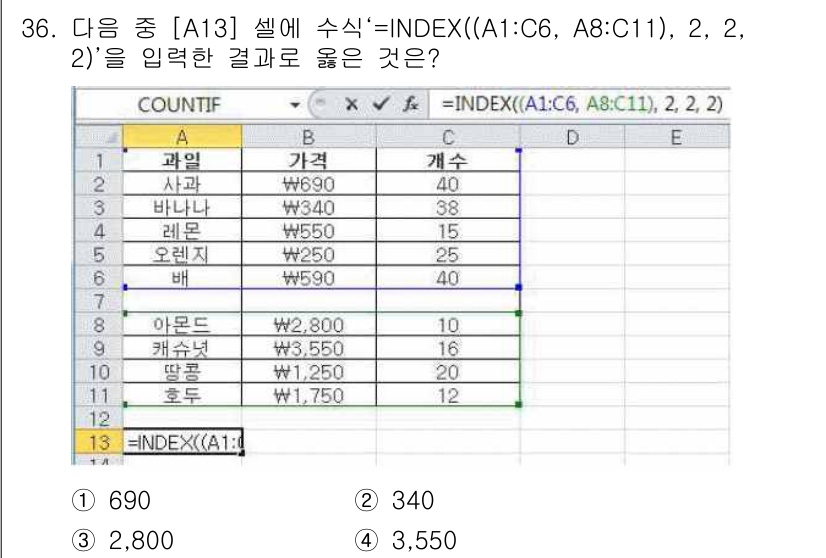This screenshot has height=558, width=826.
Task: Click the price cell ₩1,750
Action: tap(309, 395)
